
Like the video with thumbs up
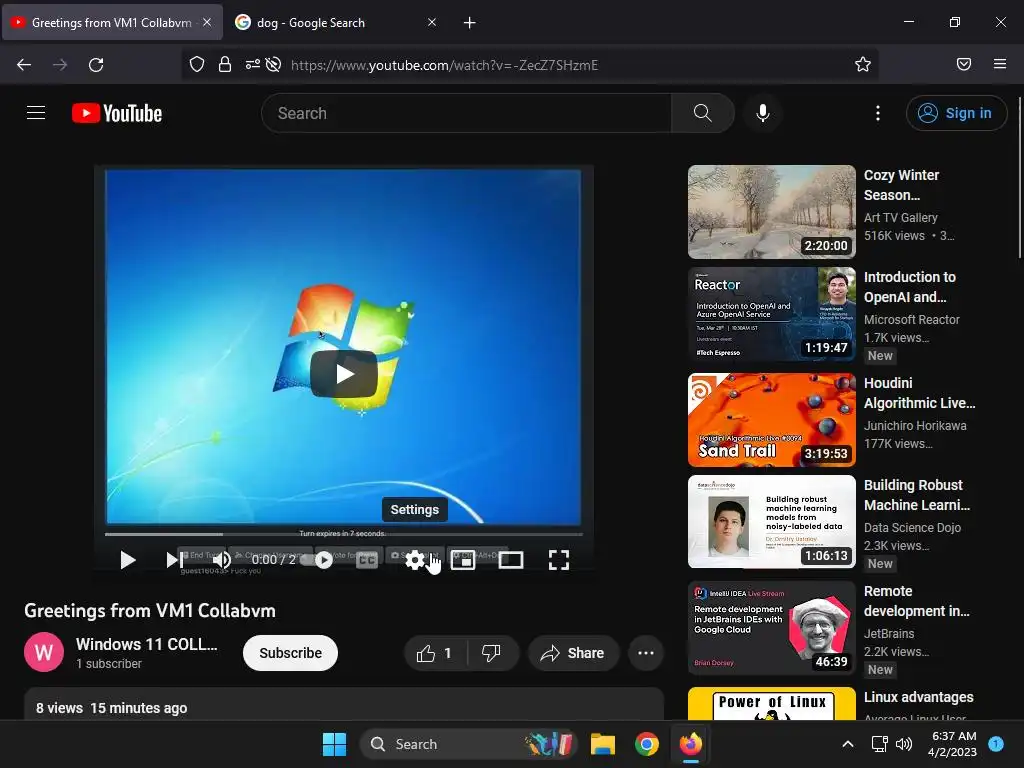click(434, 652)
